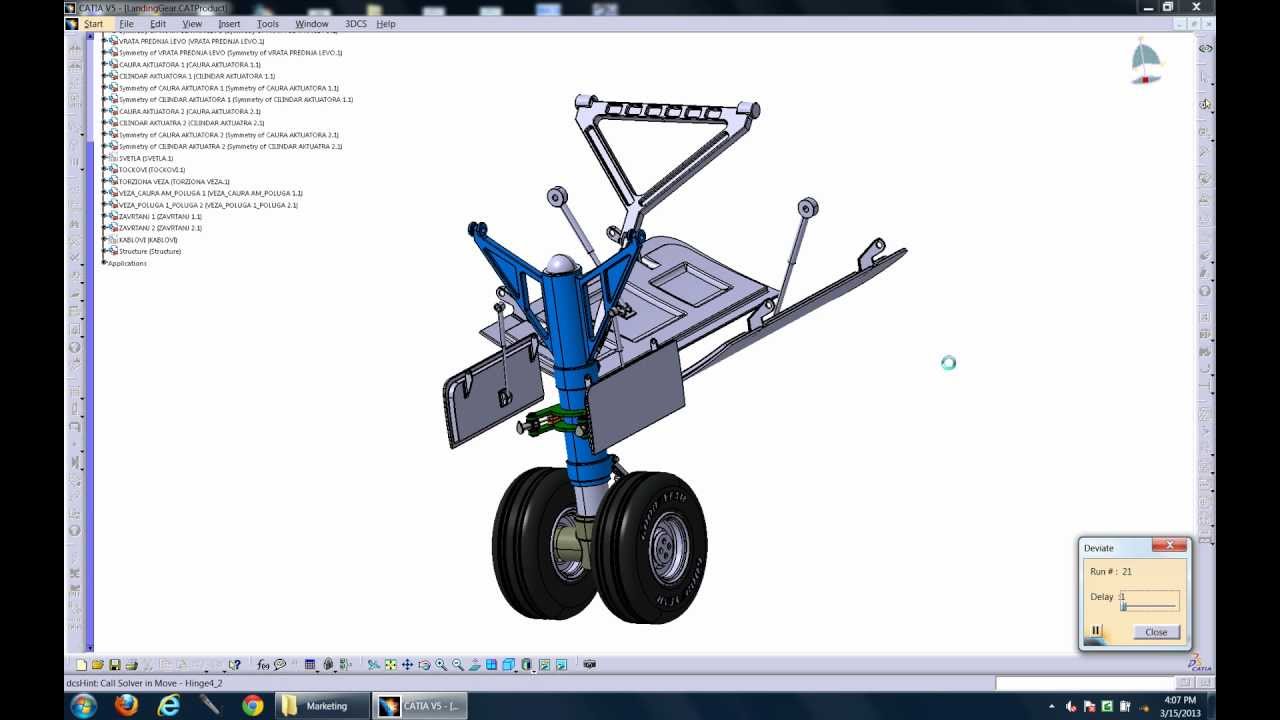Click the Normal View icon
Screen dimensions: 1280x720
tap(474, 664)
